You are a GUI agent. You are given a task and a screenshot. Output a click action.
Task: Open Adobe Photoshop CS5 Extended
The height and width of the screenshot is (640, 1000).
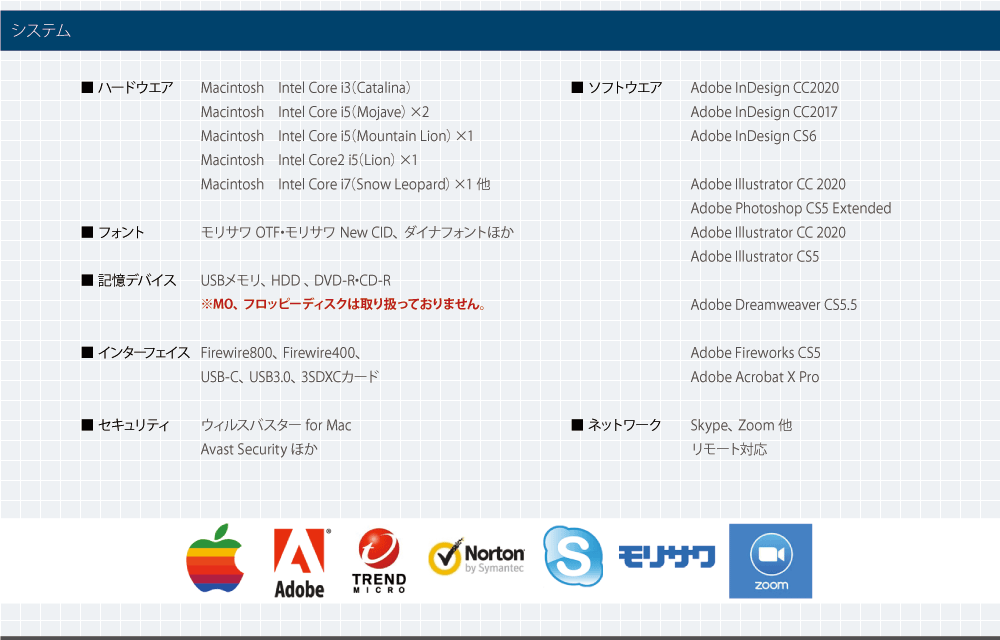point(790,208)
